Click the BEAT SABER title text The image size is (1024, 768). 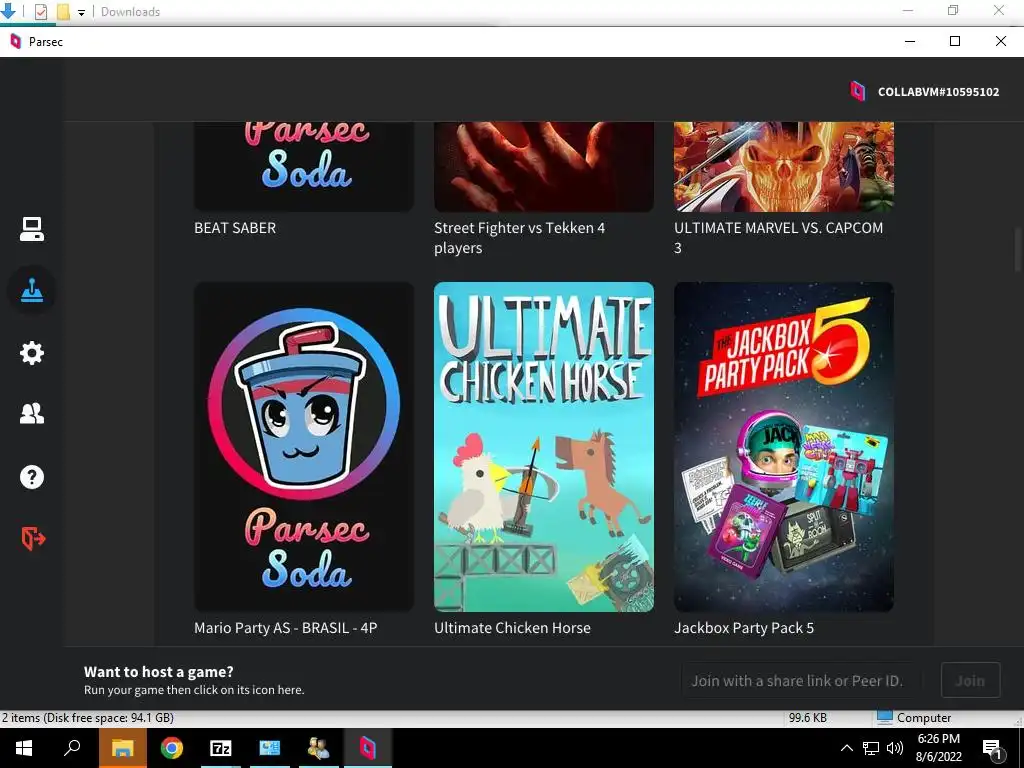click(235, 228)
